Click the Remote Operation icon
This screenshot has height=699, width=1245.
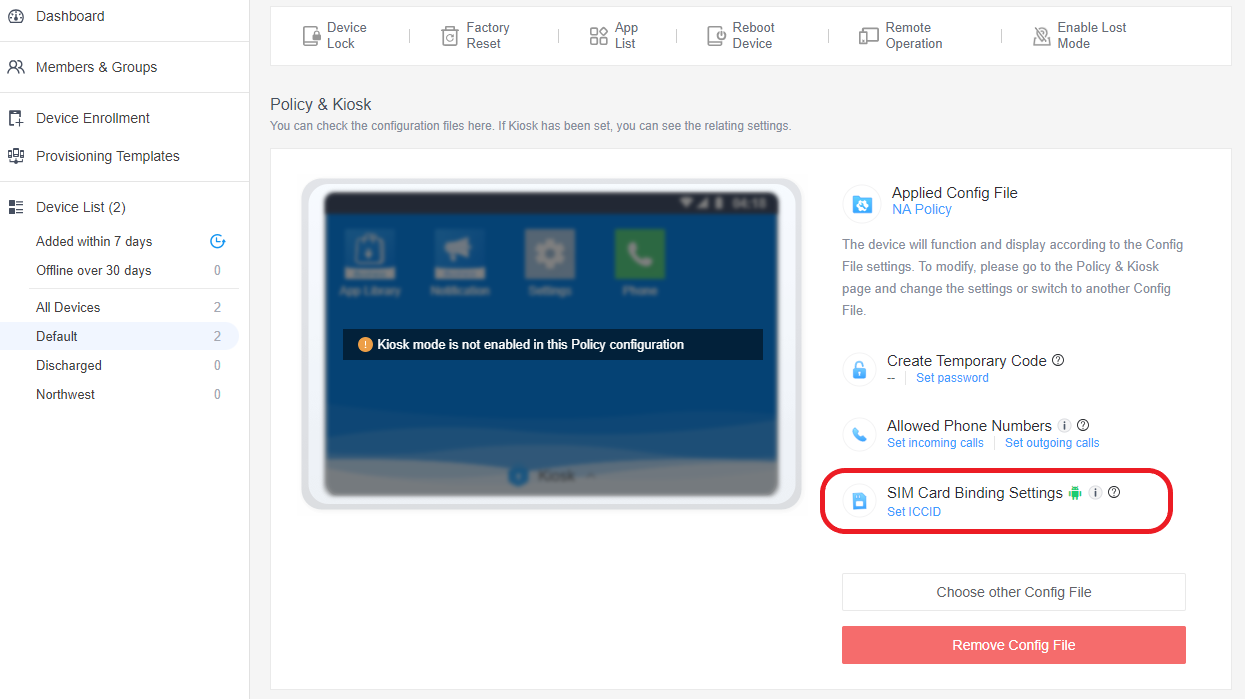pyautogui.click(x=868, y=36)
